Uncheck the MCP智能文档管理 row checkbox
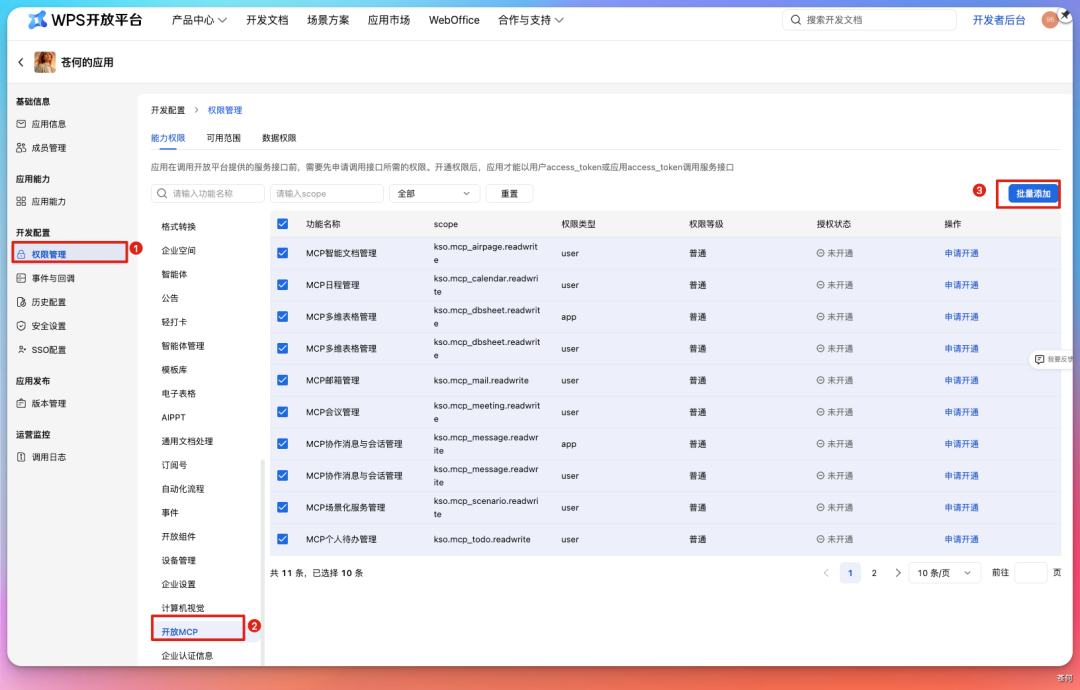The width and height of the screenshot is (1080, 690). coord(282,253)
